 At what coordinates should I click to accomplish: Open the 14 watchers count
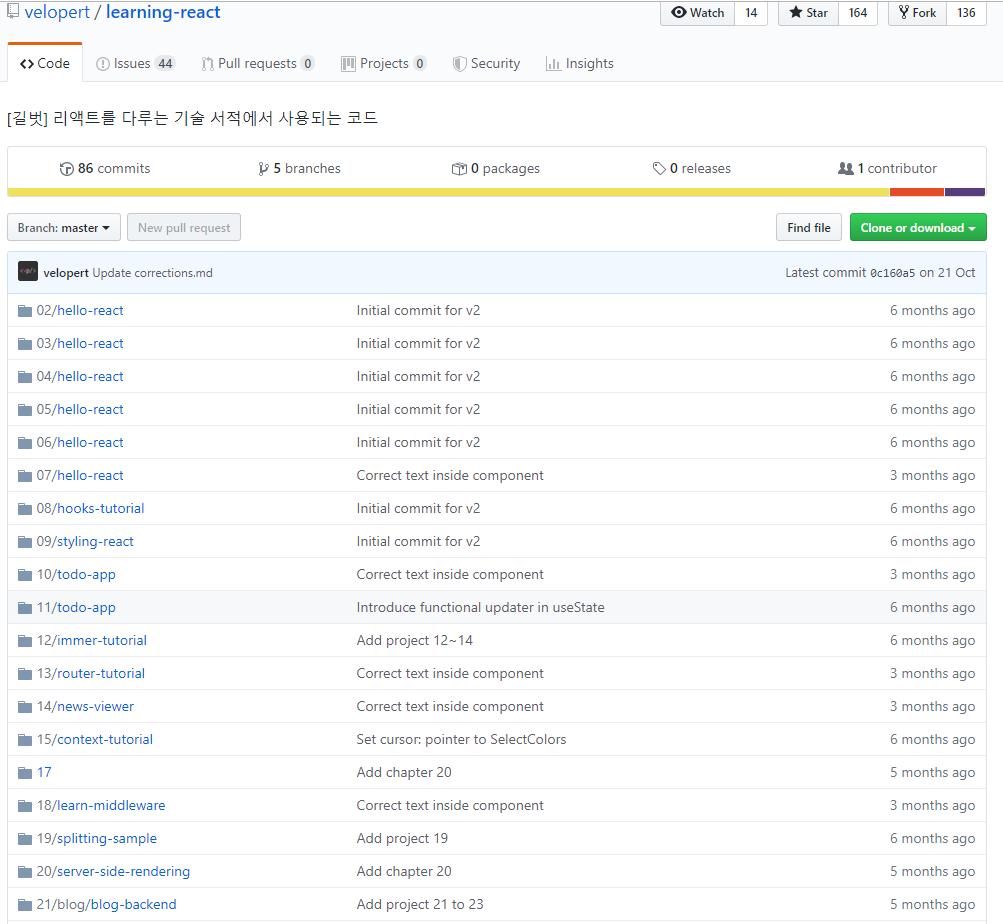tap(751, 13)
